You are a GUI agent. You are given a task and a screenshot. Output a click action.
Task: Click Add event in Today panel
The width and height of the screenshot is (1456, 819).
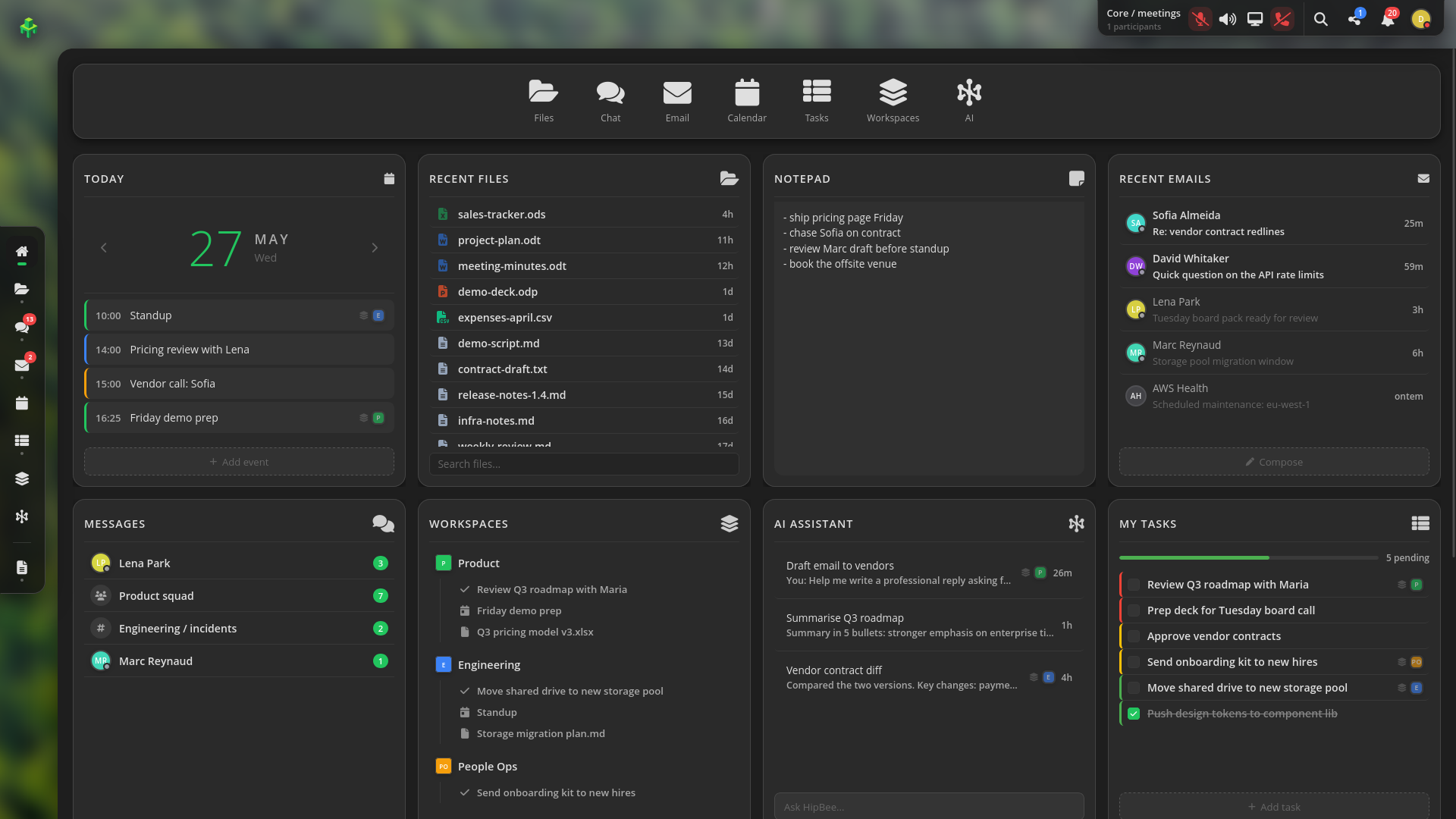click(239, 462)
